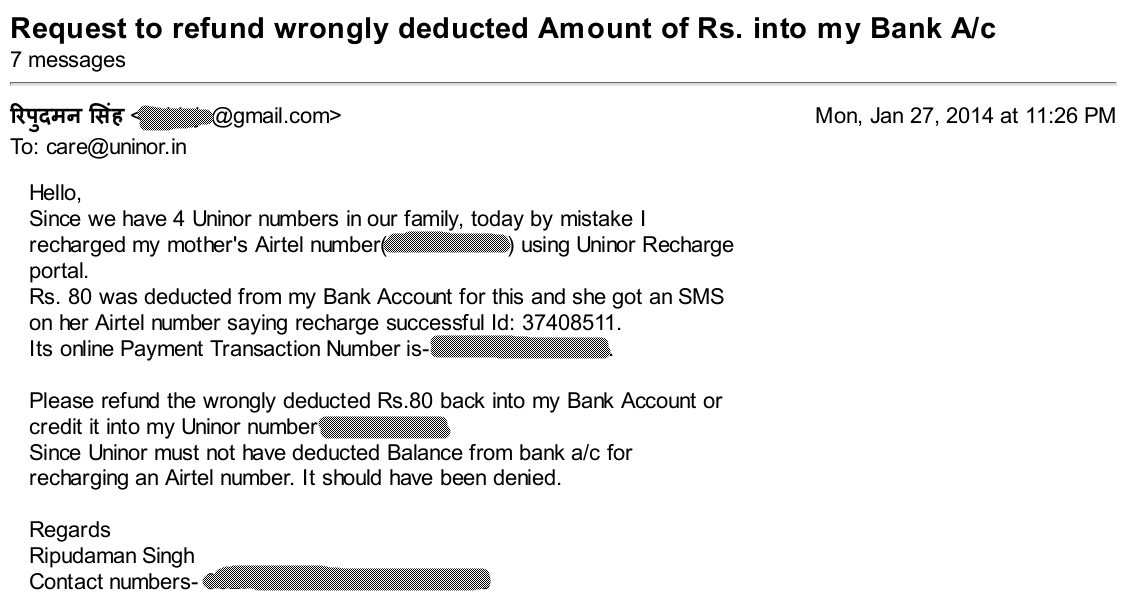Click redacted Payment Transaction Number
The width and height of the screenshot is (1134, 609).
(521, 349)
